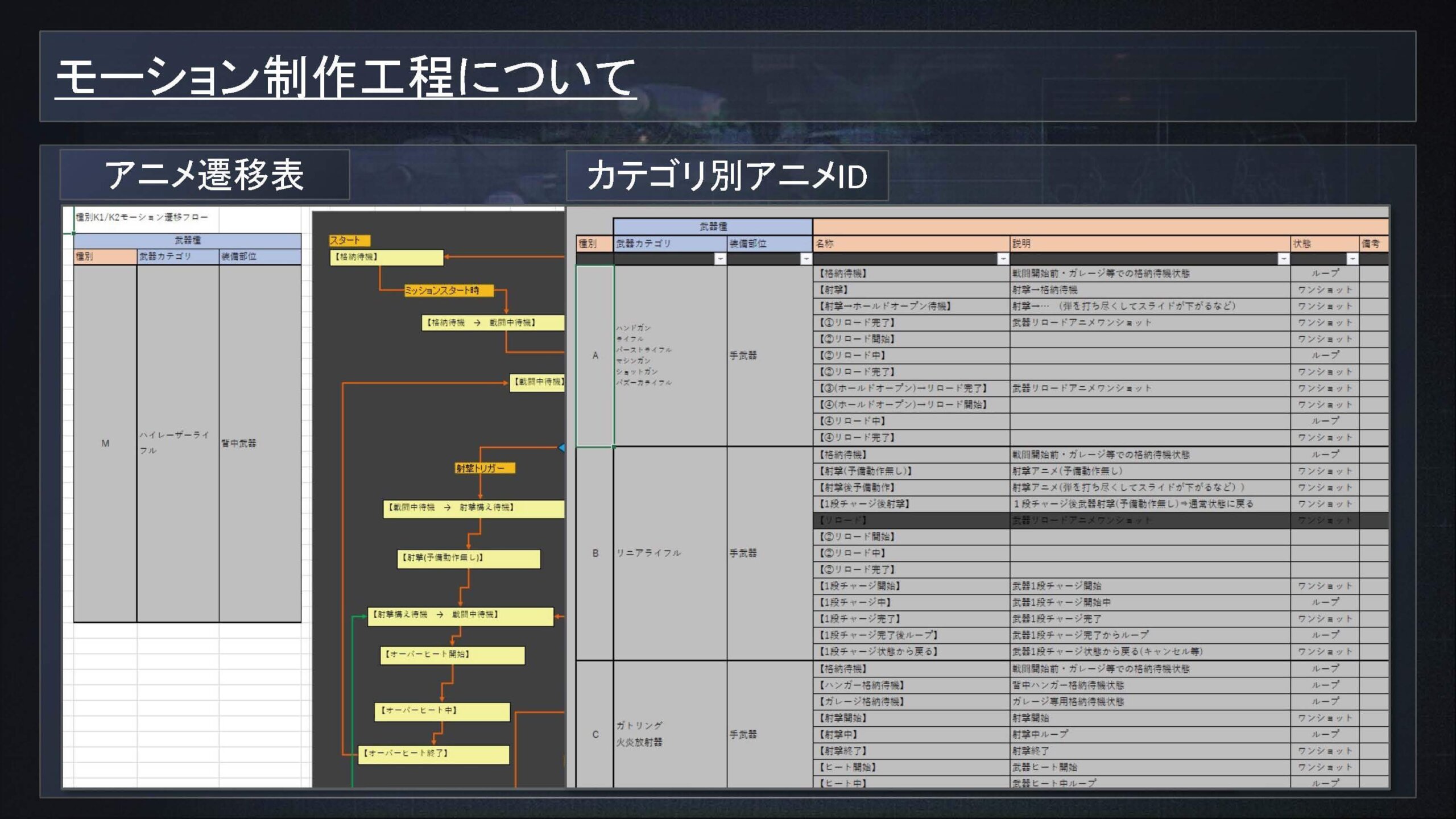
Task: Open the 説明 column filter dropdown
Action: [1284, 259]
